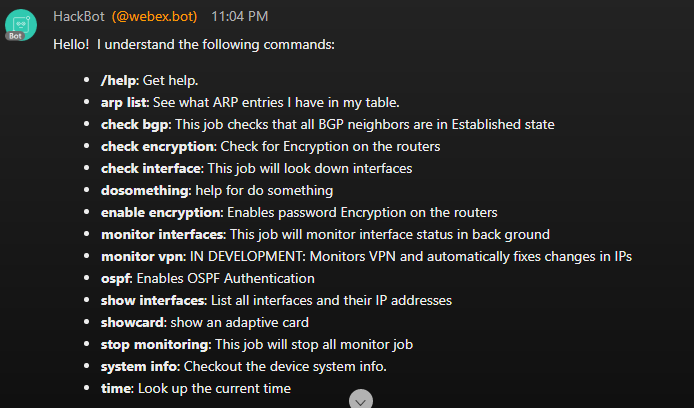Select the /help command text
Viewport: 694px width, 408px height.
(118, 80)
